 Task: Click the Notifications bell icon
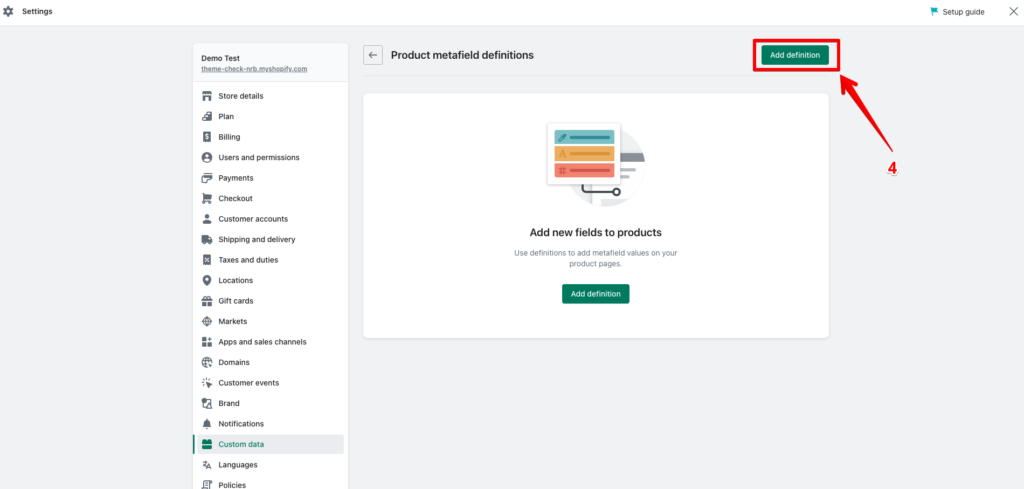click(207, 424)
